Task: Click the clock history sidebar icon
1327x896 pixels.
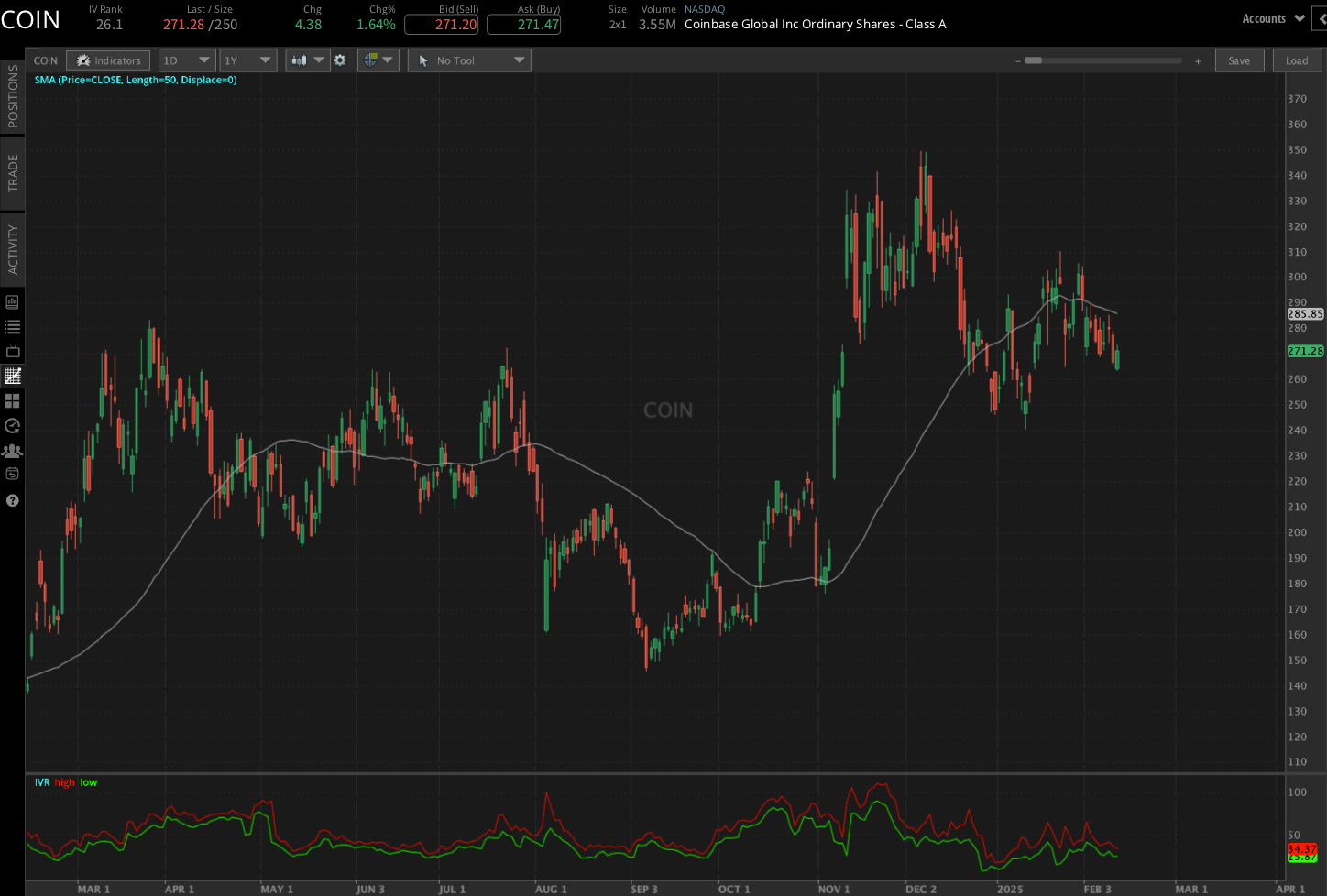Action: (x=13, y=426)
